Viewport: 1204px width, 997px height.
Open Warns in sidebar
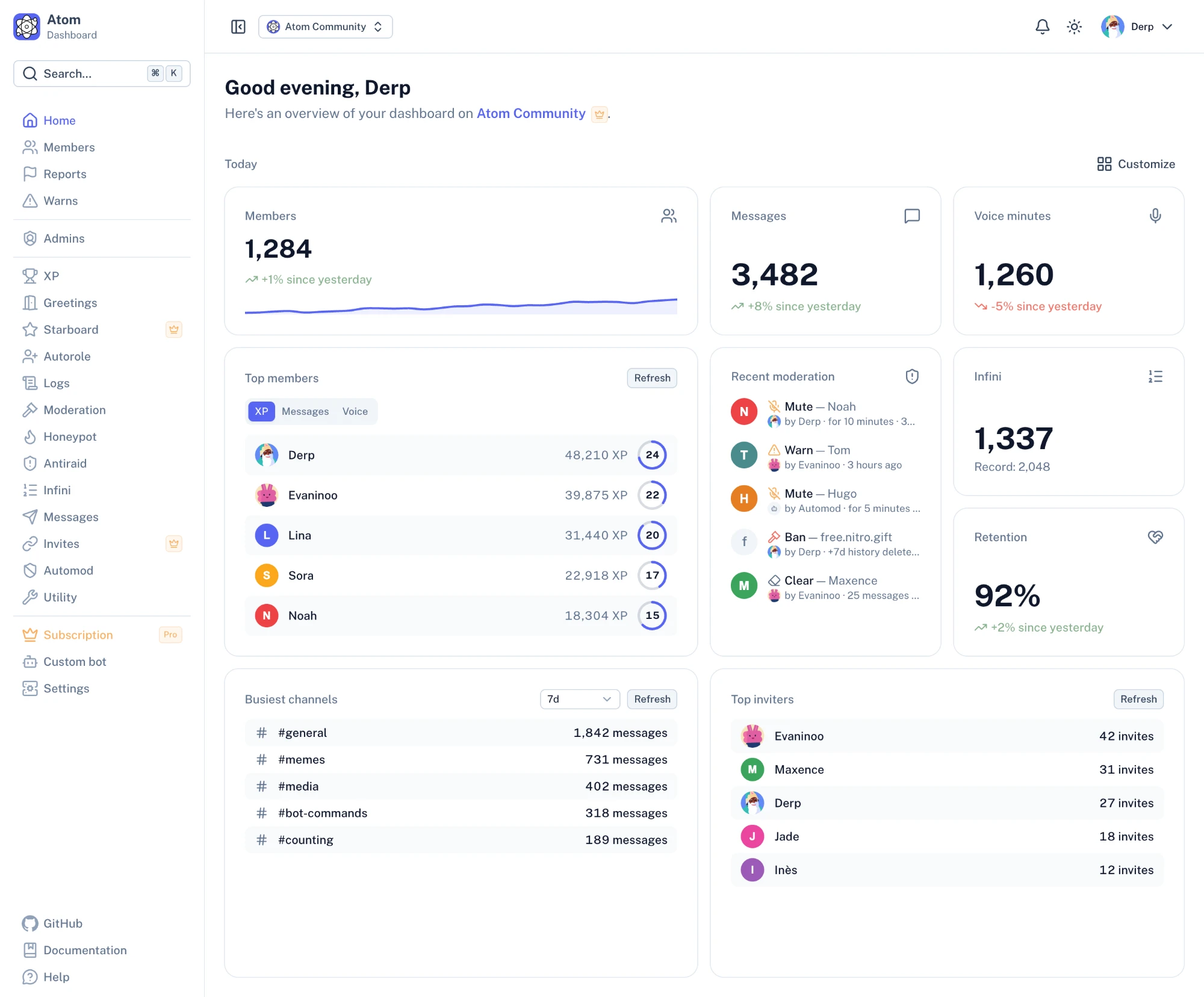click(x=102, y=201)
